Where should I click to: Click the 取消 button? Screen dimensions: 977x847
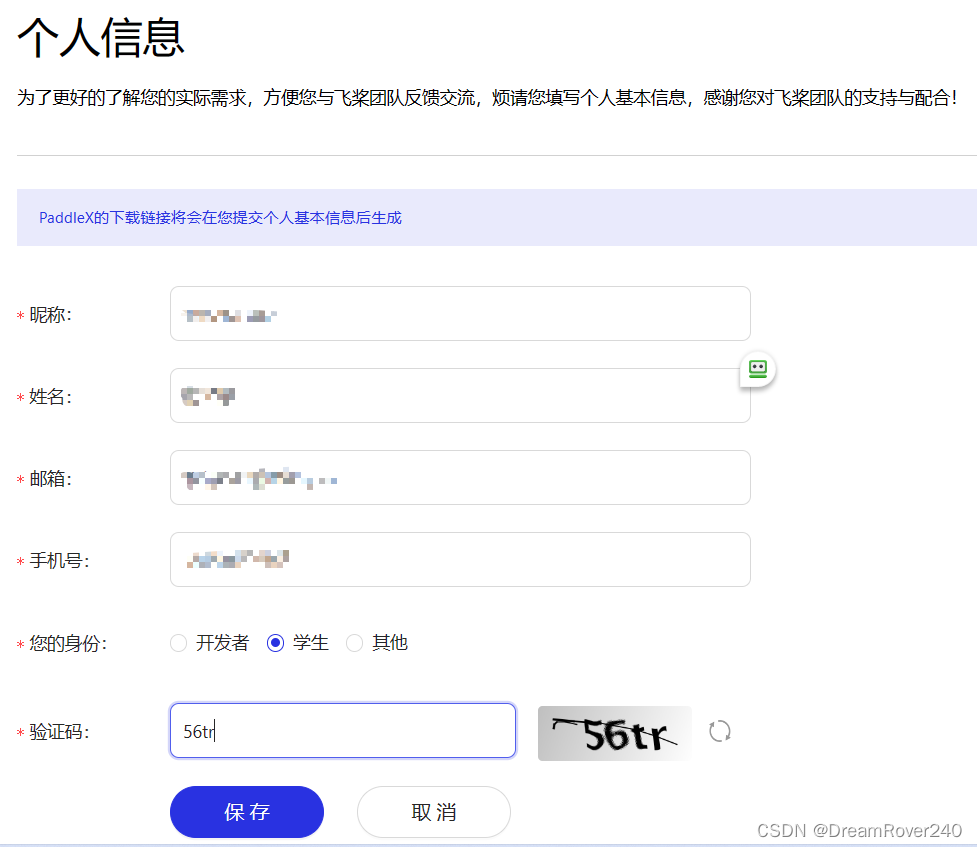tap(434, 811)
